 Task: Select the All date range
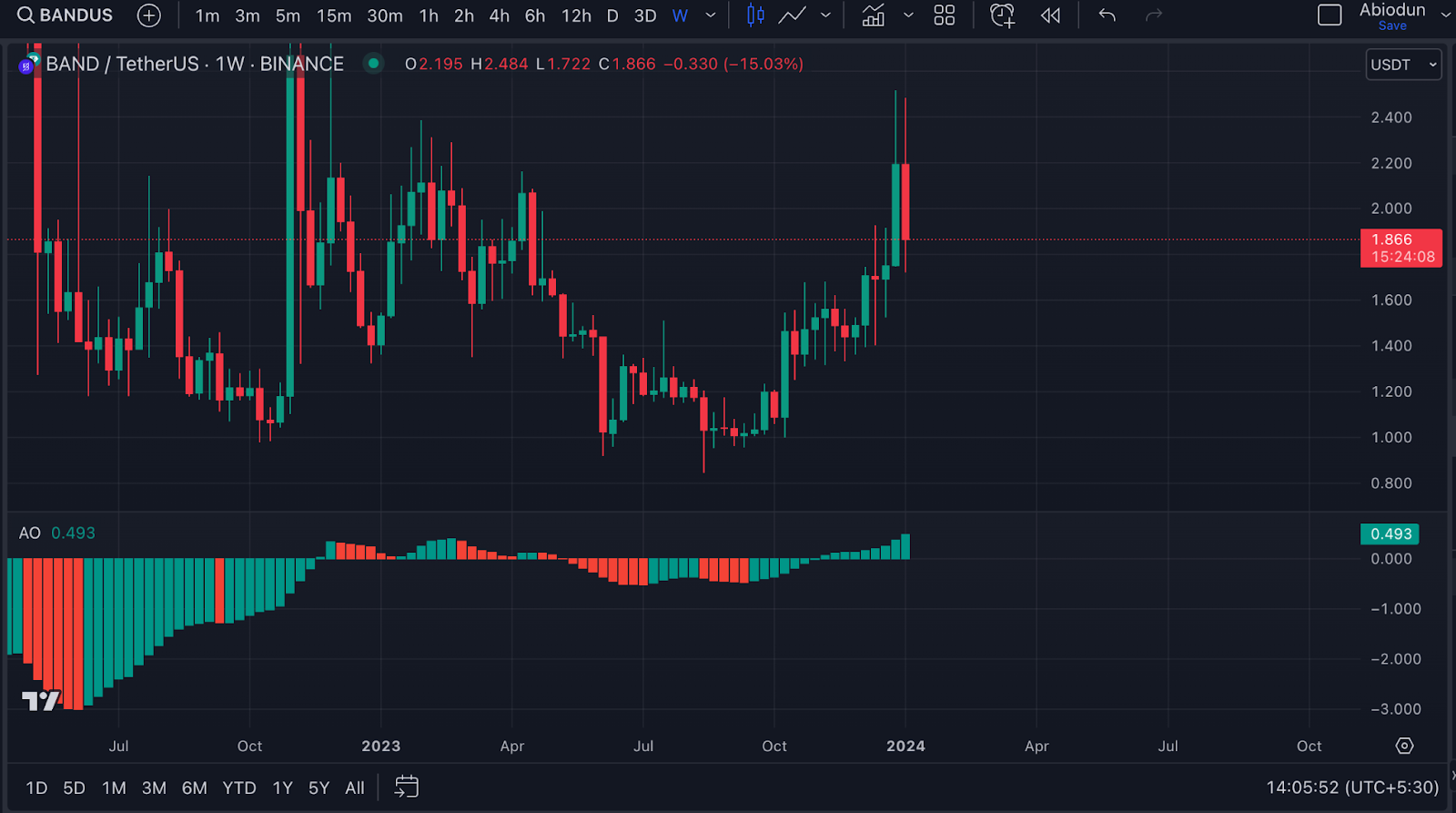(355, 788)
